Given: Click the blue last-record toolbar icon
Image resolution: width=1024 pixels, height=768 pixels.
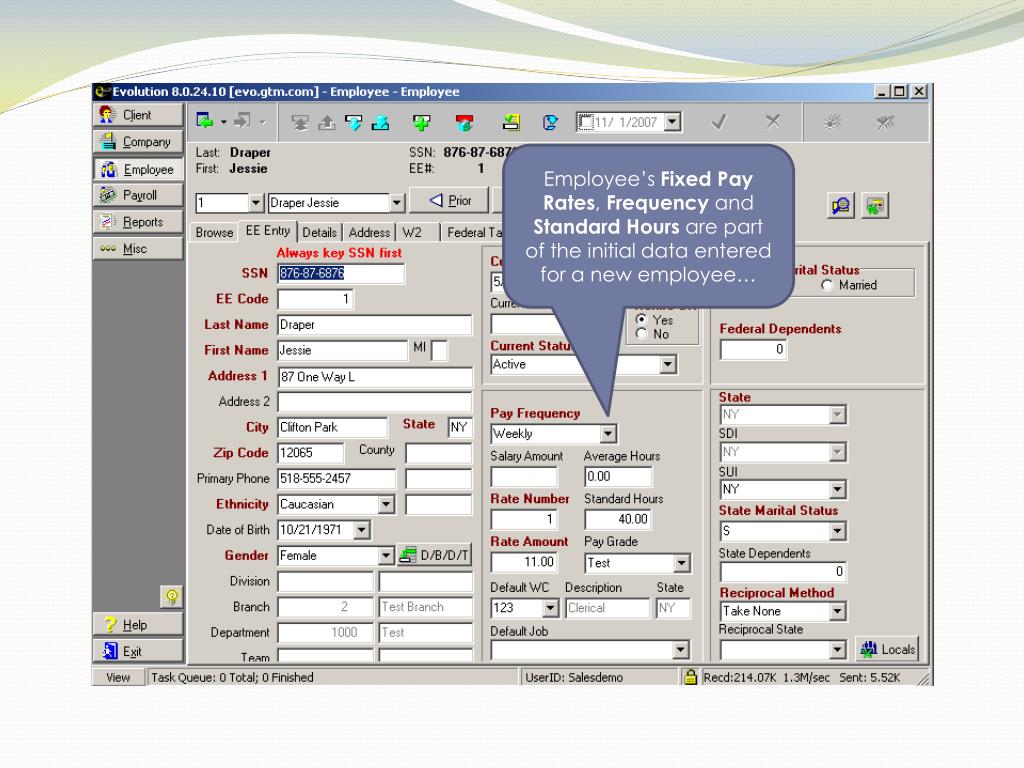Looking at the screenshot, I should point(380,122).
